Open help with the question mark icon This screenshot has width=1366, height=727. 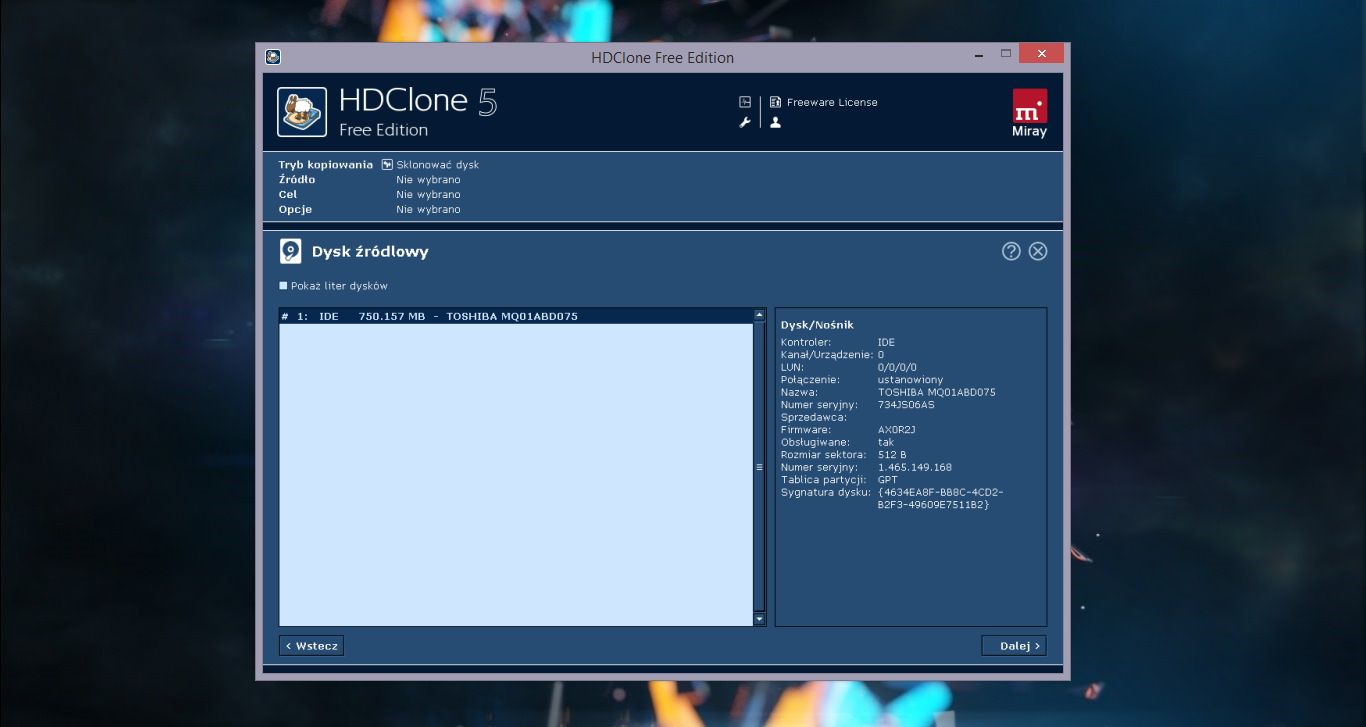(x=1011, y=251)
